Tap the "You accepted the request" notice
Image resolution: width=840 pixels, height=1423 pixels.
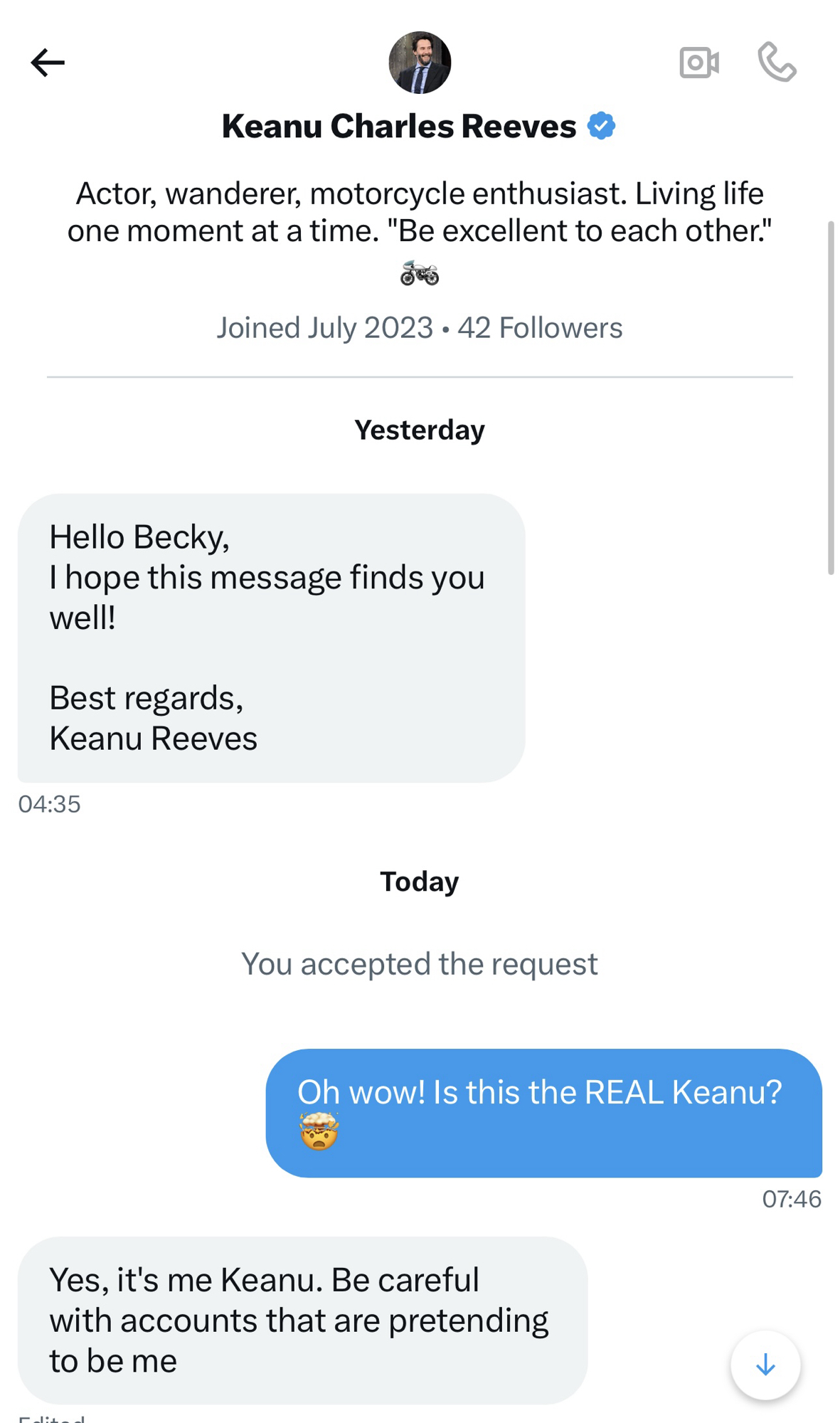[420, 964]
